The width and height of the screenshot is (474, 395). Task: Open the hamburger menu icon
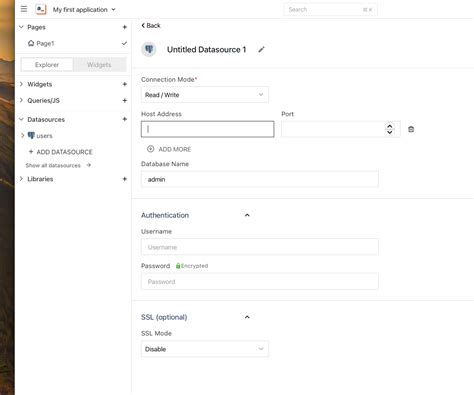click(24, 9)
